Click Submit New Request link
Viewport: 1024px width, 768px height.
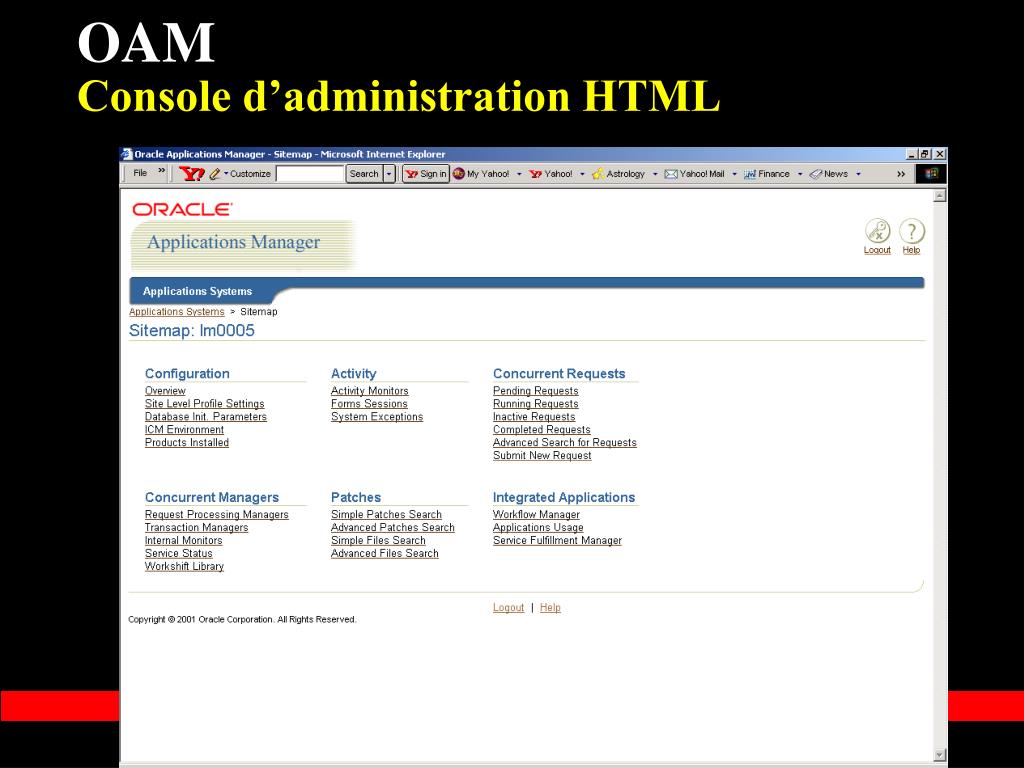click(x=542, y=456)
